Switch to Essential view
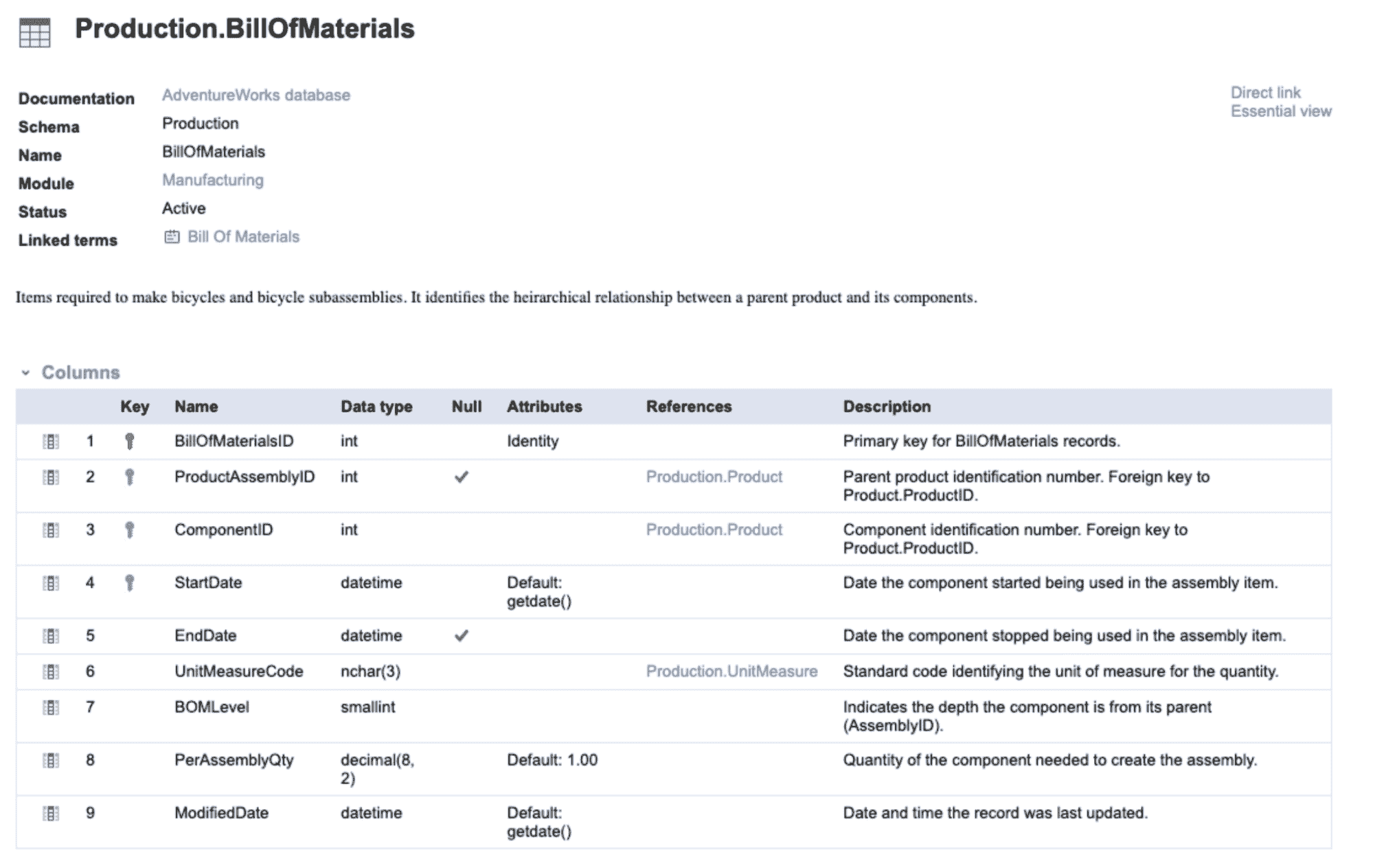1373x868 pixels. coord(1281,111)
